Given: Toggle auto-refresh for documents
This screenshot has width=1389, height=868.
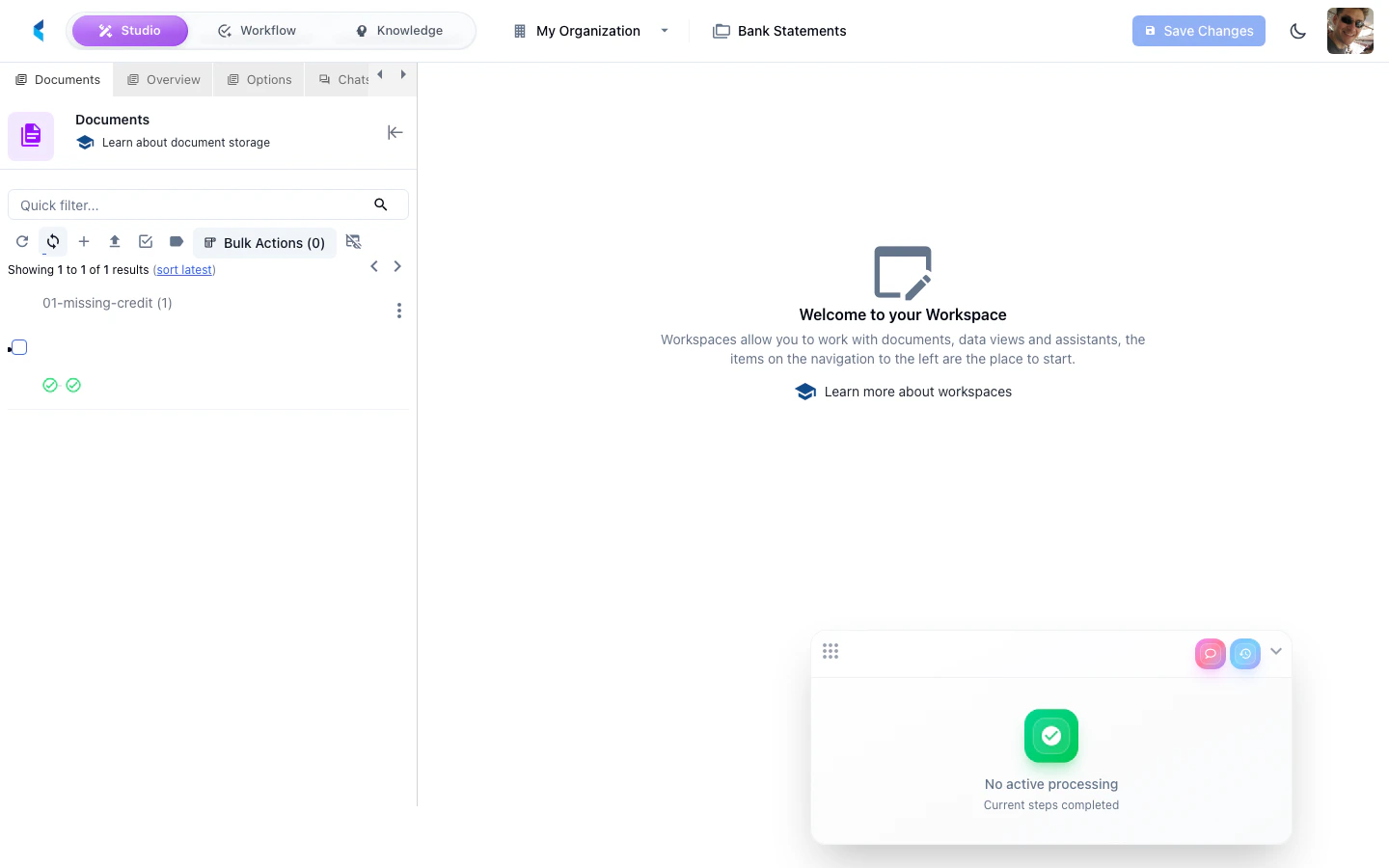Looking at the screenshot, I should tap(53, 241).
